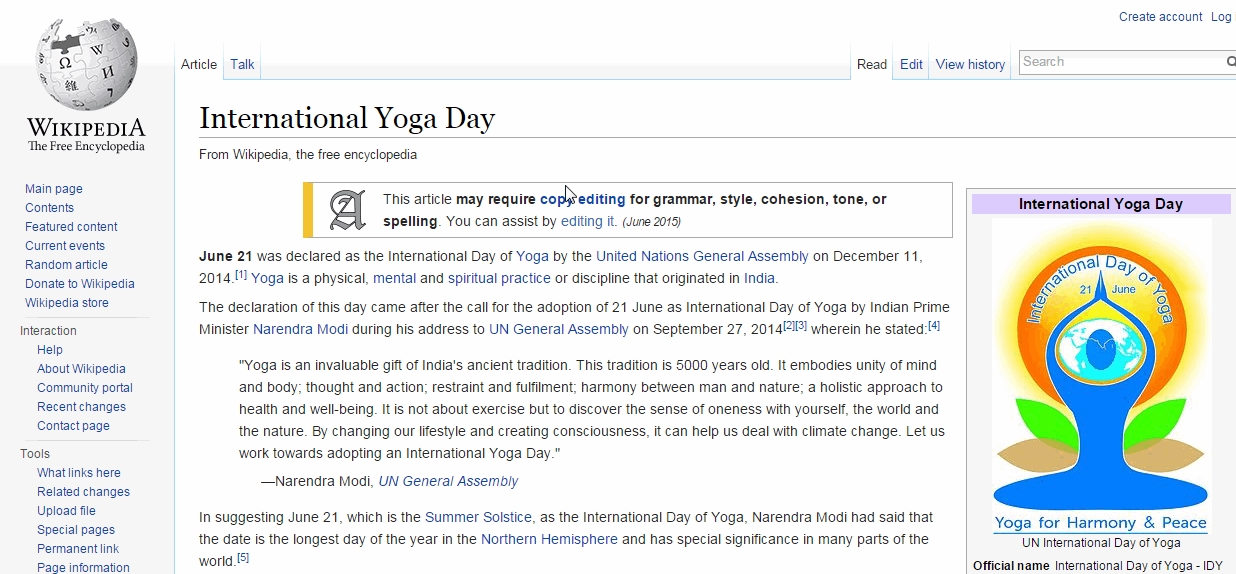
Task: Click the 'editing it' link
Action: tap(588, 221)
